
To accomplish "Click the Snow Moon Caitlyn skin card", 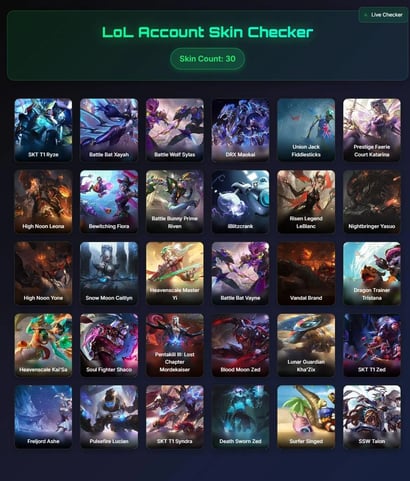I will point(109,273).
